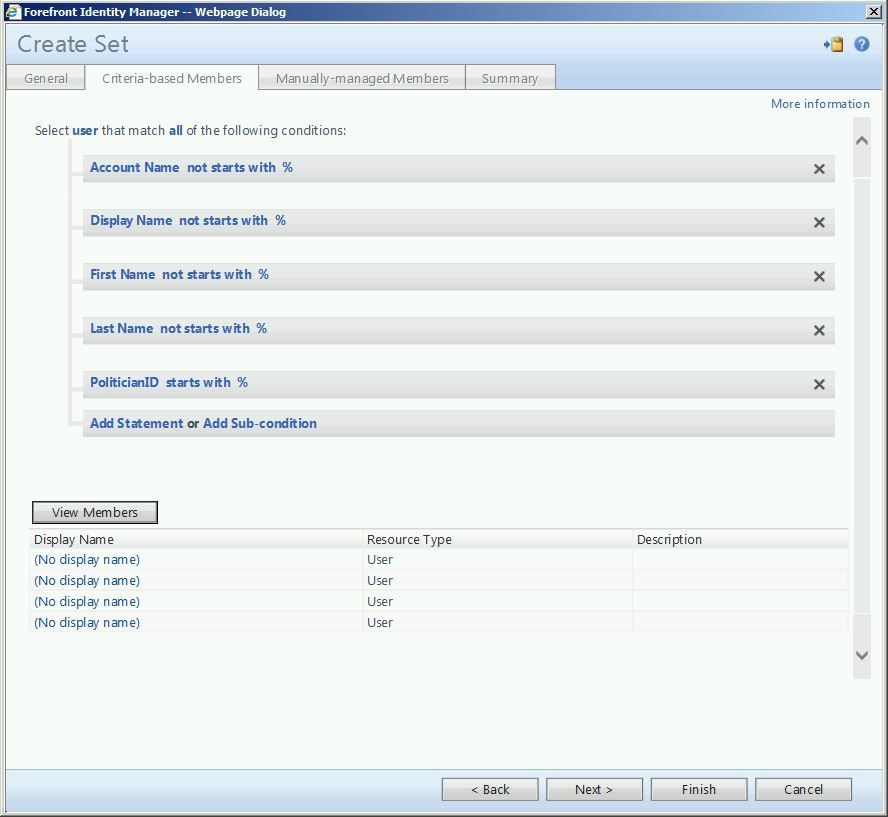Screen dimensions: 888x817
Task: Click Add Statement link
Action: pyautogui.click(x=136, y=424)
